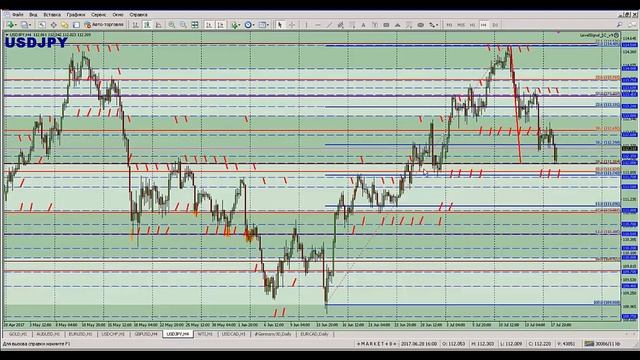Click the Zoom Out magnifier icon
Image resolution: width=640 pixels, height=360 pixels.
pyautogui.click(x=183, y=25)
